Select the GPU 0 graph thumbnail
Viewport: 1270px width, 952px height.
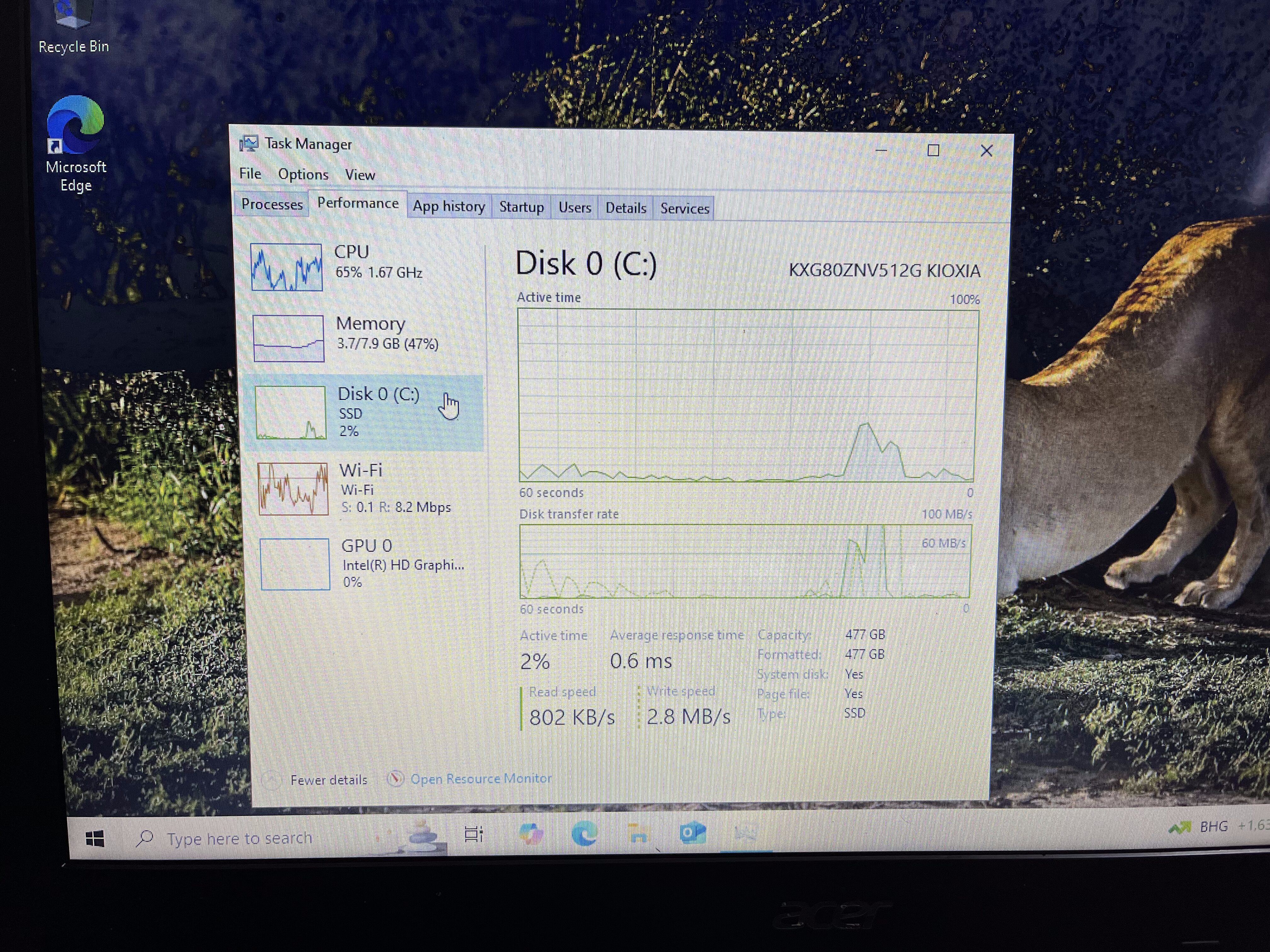click(x=295, y=564)
